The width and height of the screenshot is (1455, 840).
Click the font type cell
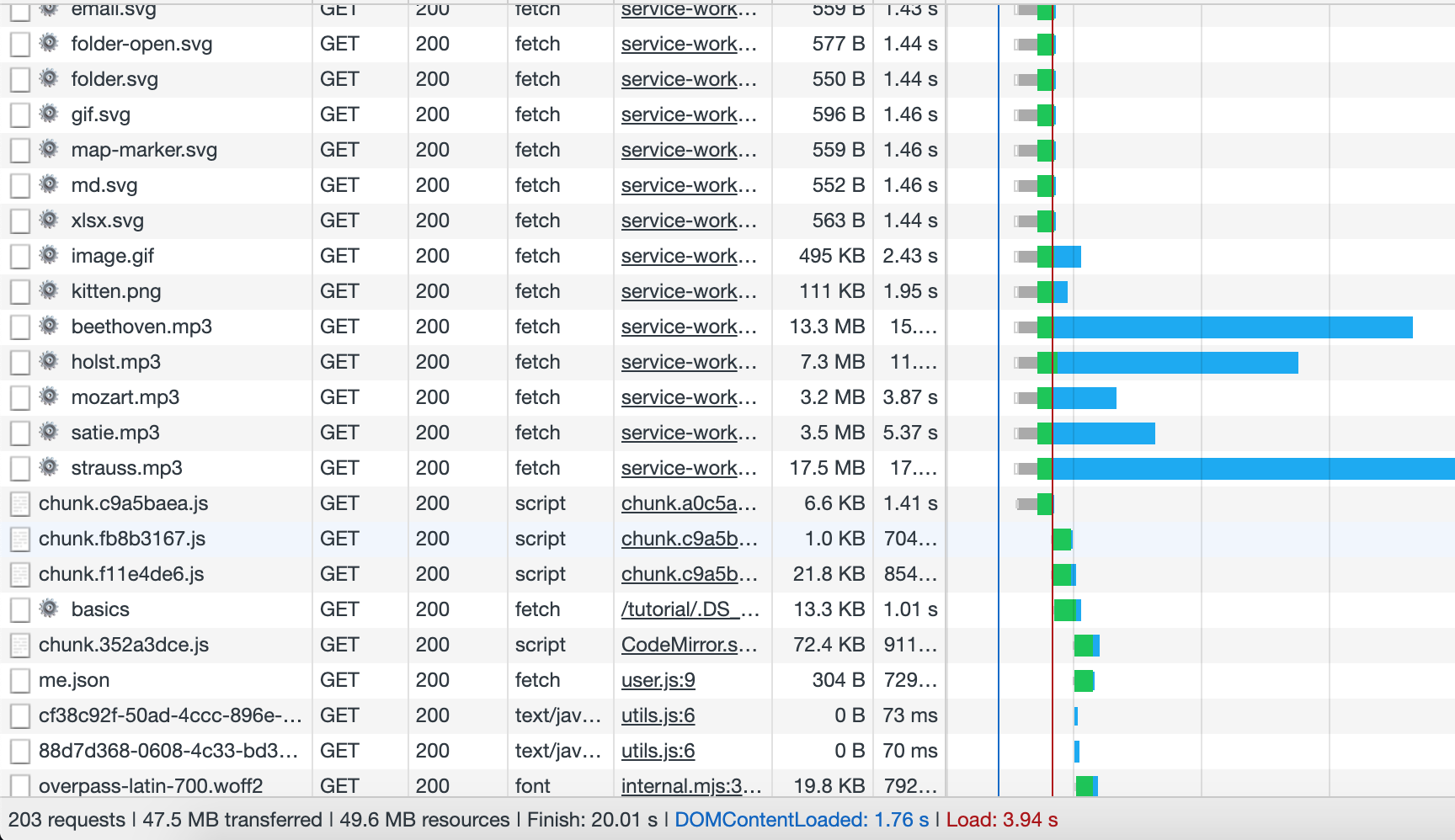(532, 785)
